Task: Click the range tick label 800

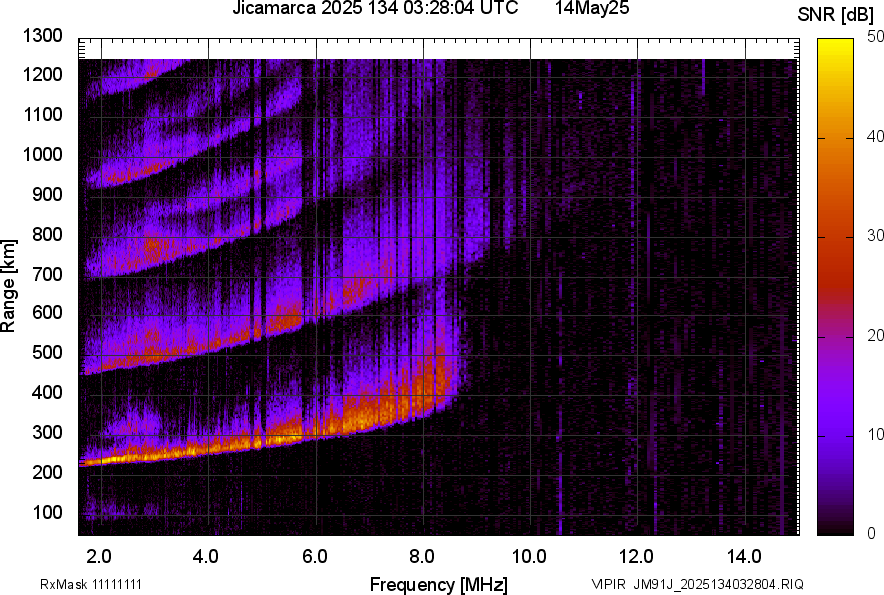Action: point(47,234)
